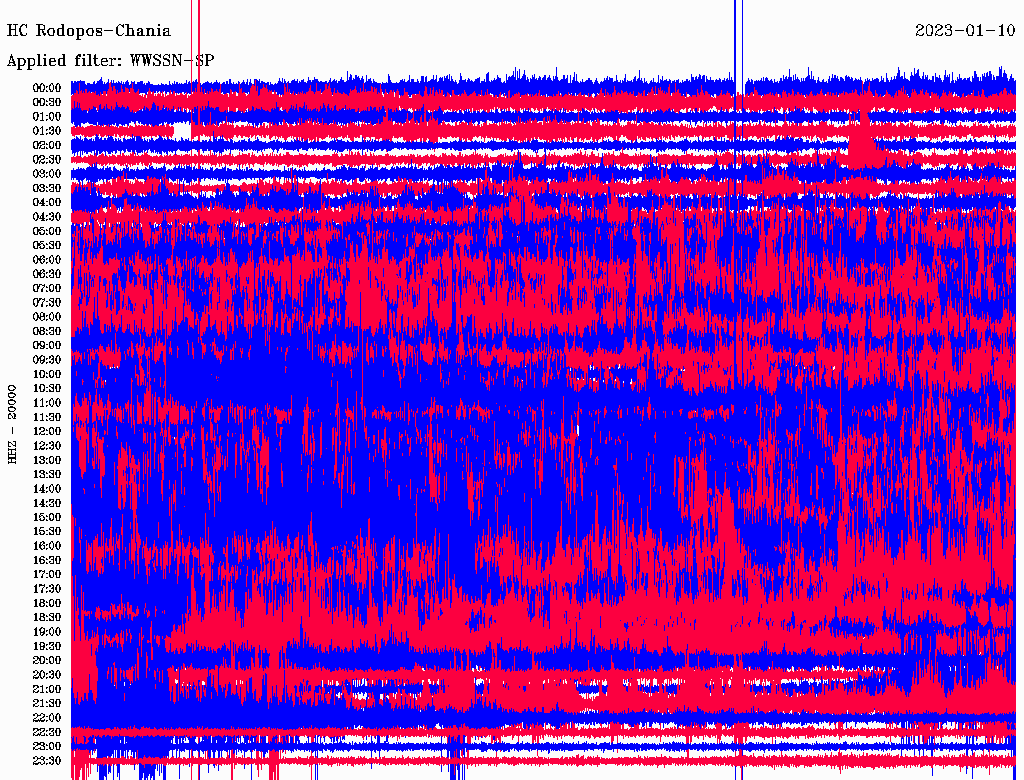Click the Applied filter WWSSN-SP text

(110, 61)
